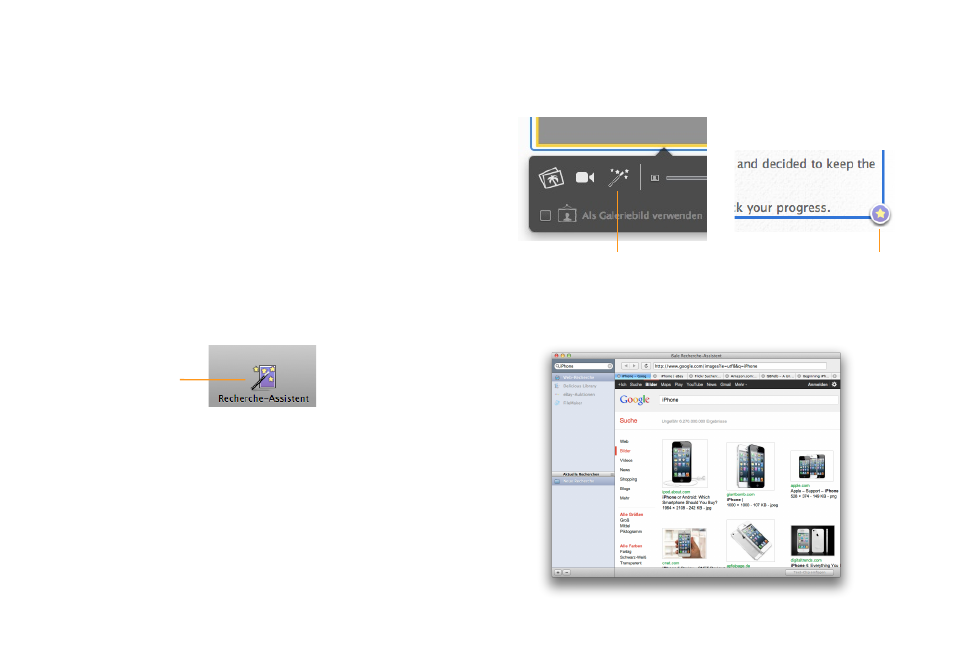Open the 'Mehr' dropdown in black Google bar
The image size is (954, 668).
tap(741, 385)
